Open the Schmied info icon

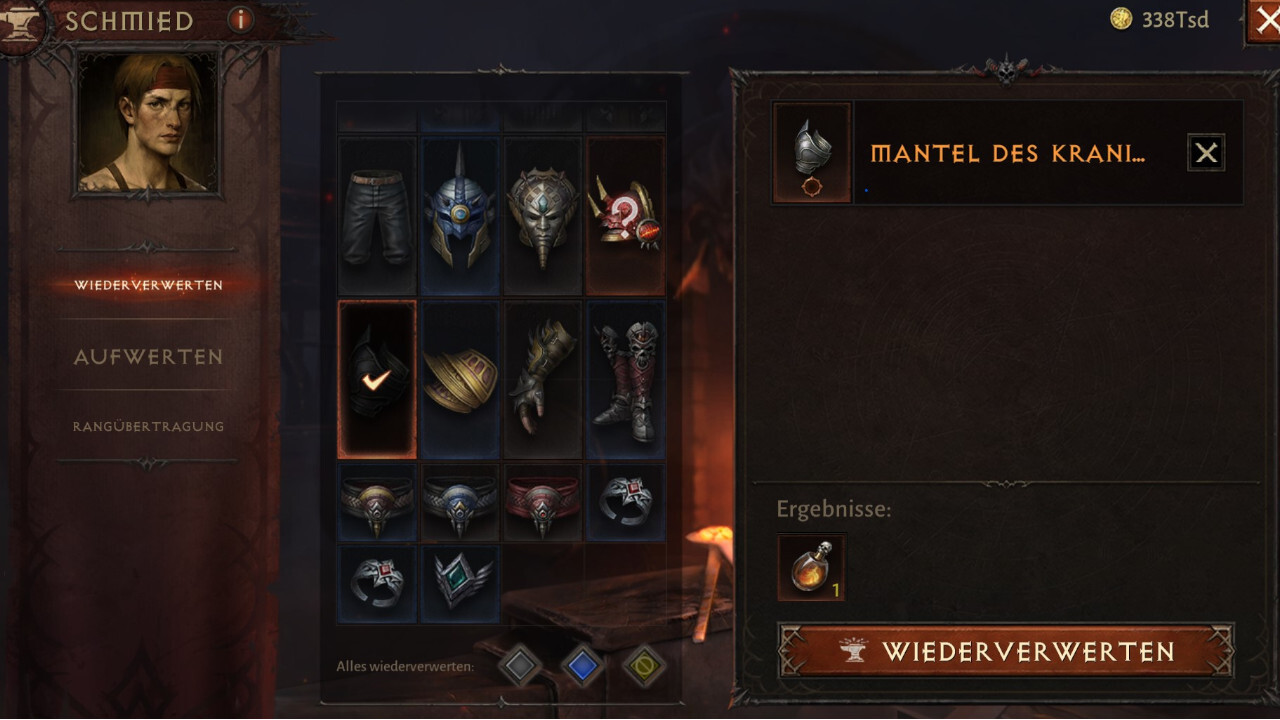pos(240,19)
